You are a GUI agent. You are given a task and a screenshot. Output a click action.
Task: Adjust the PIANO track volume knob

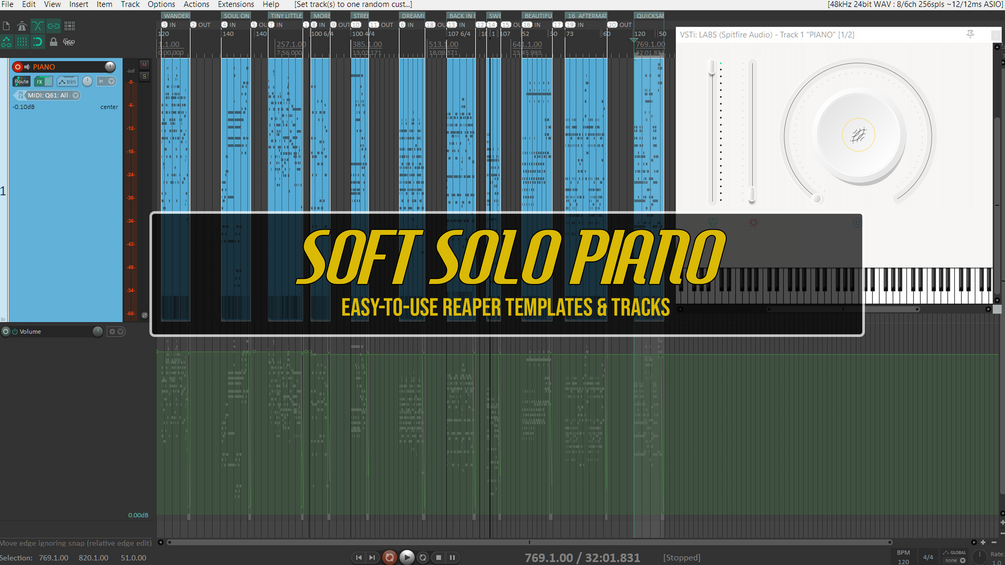pos(110,67)
